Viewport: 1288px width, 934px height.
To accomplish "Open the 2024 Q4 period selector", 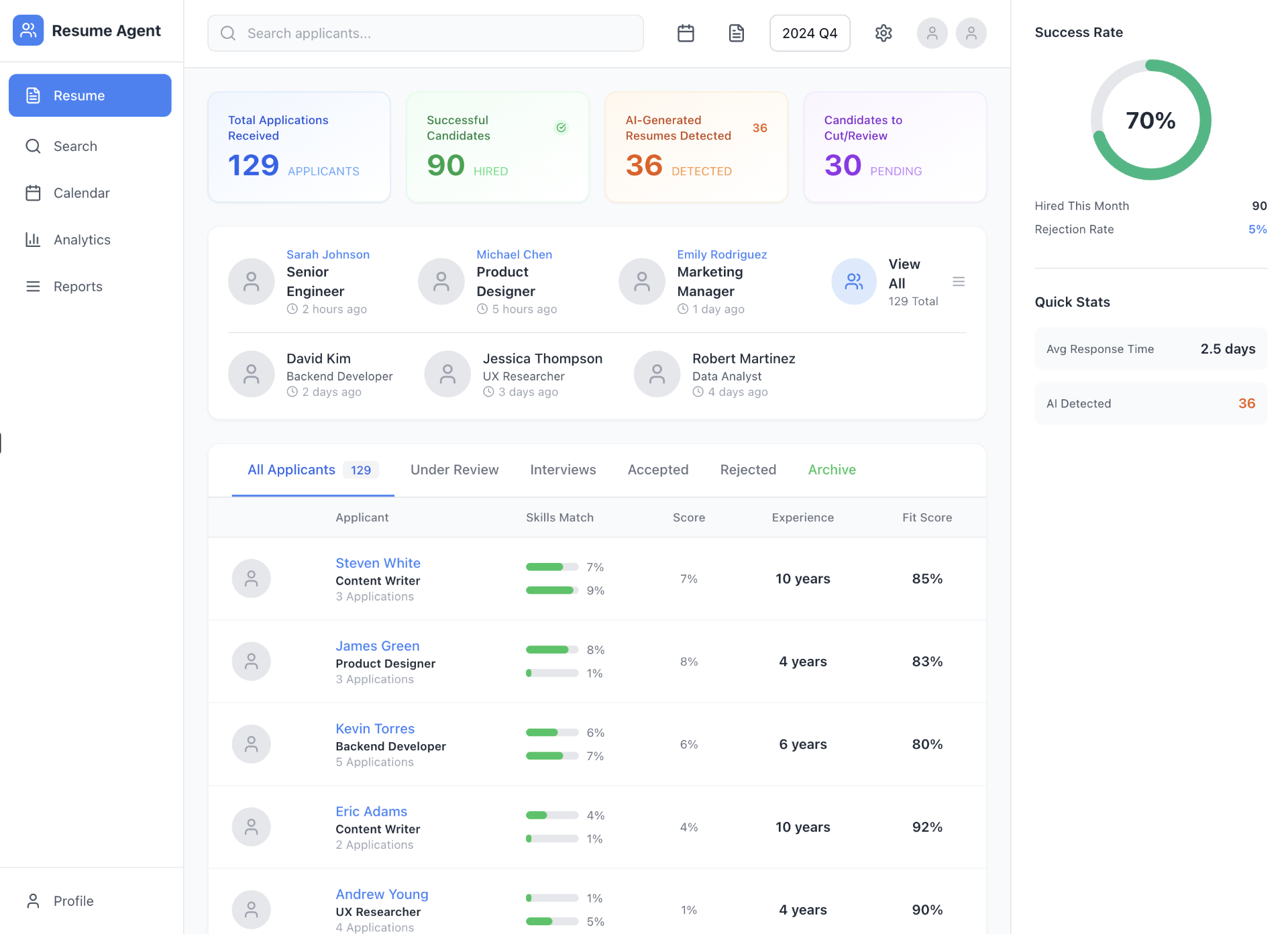I will point(809,32).
